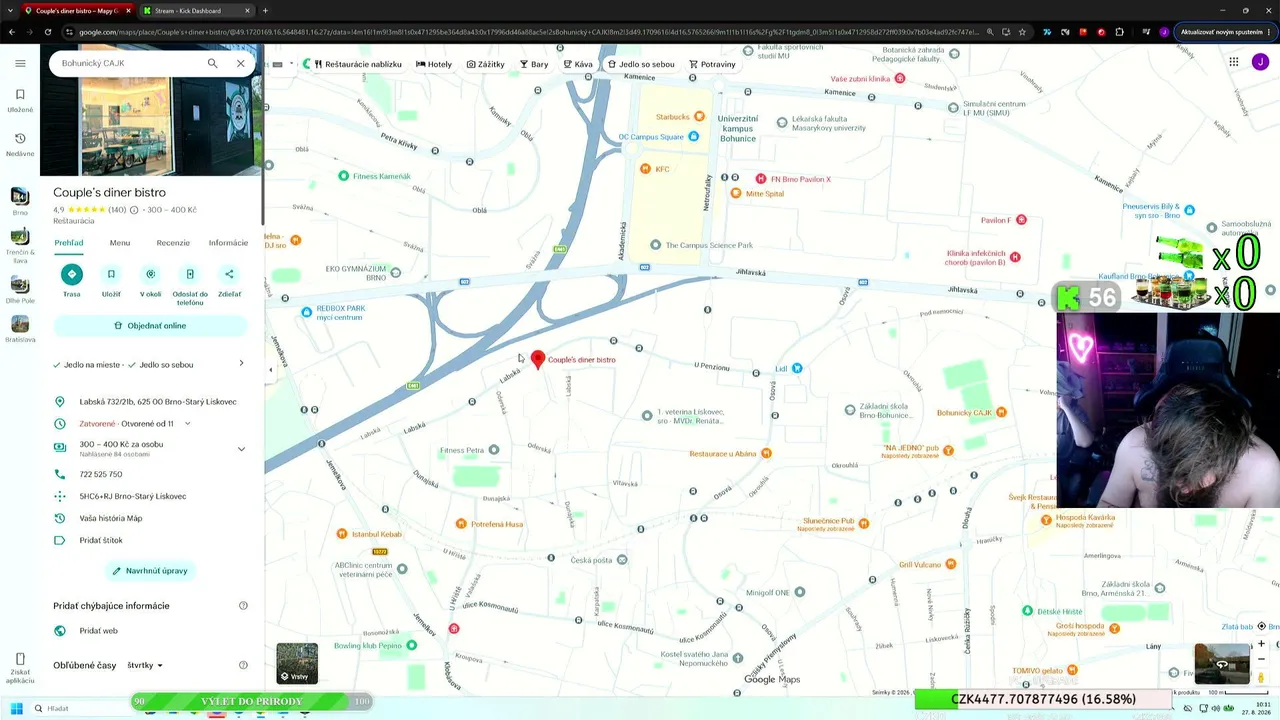Open the Uložené saved places sidebar item
This screenshot has width=1280, height=720.
pos(20,101)
